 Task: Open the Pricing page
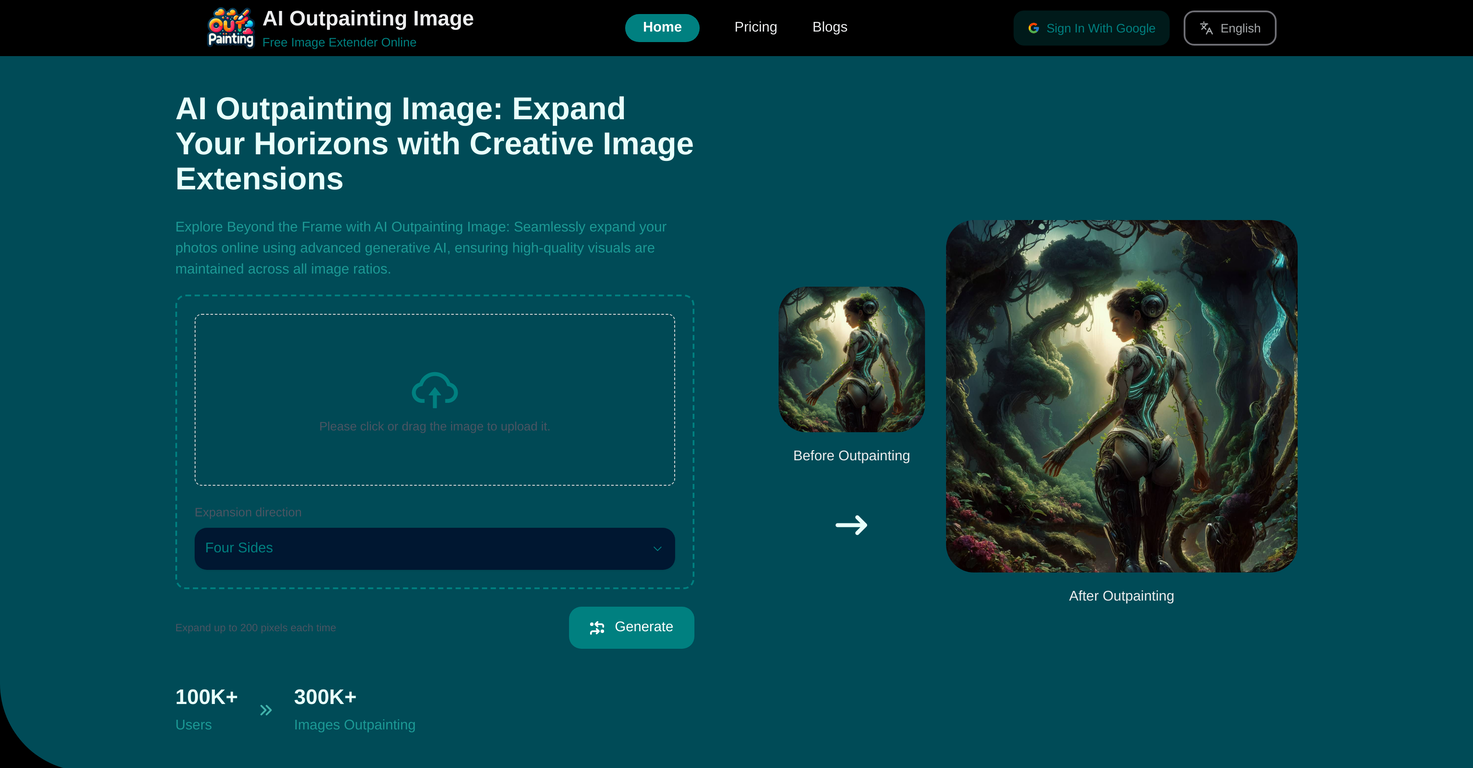[x=755, y=27]
